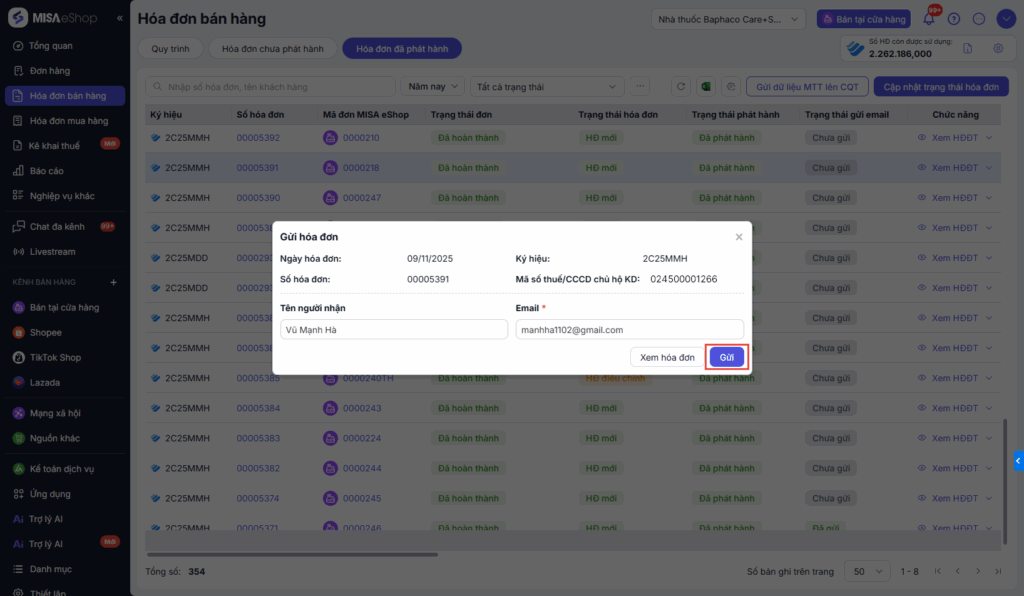
Task: Click the Excel export icon
Action: point(706,87)
